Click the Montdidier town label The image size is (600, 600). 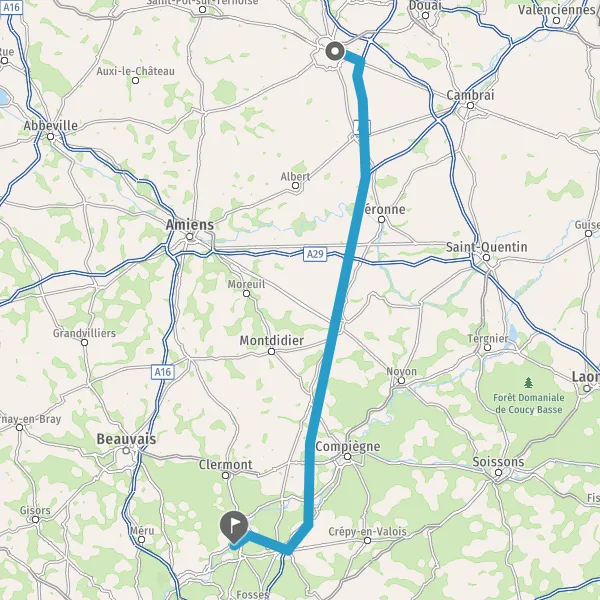(x=272, y=341)
